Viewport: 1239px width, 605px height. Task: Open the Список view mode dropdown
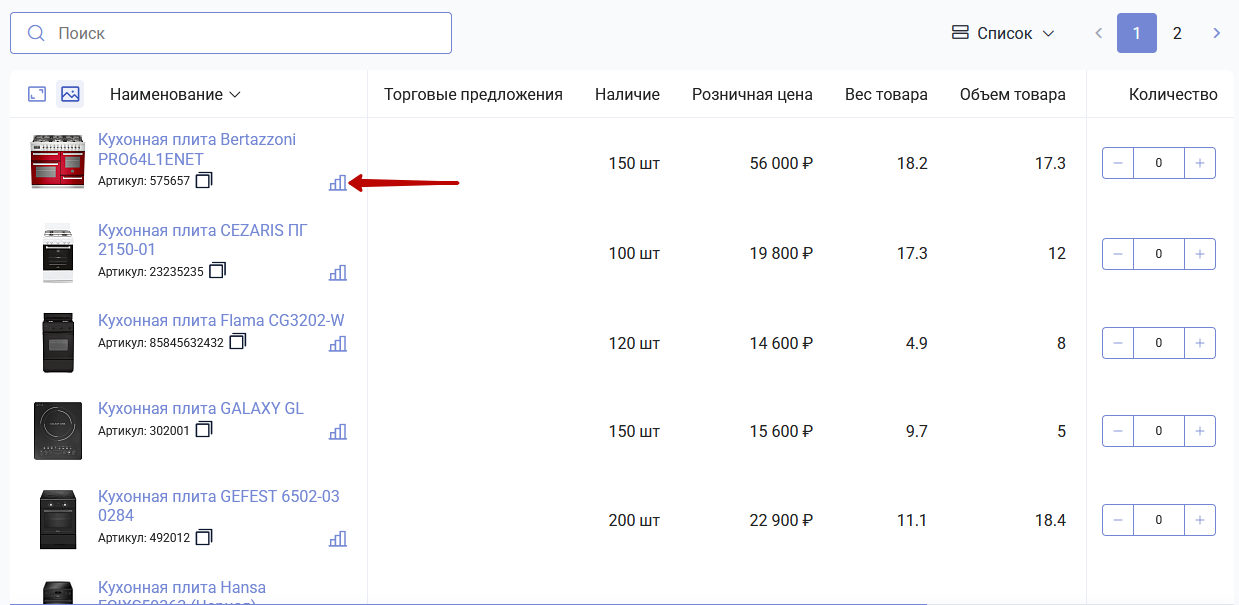pyautogui.click(x=1003, y=33)
